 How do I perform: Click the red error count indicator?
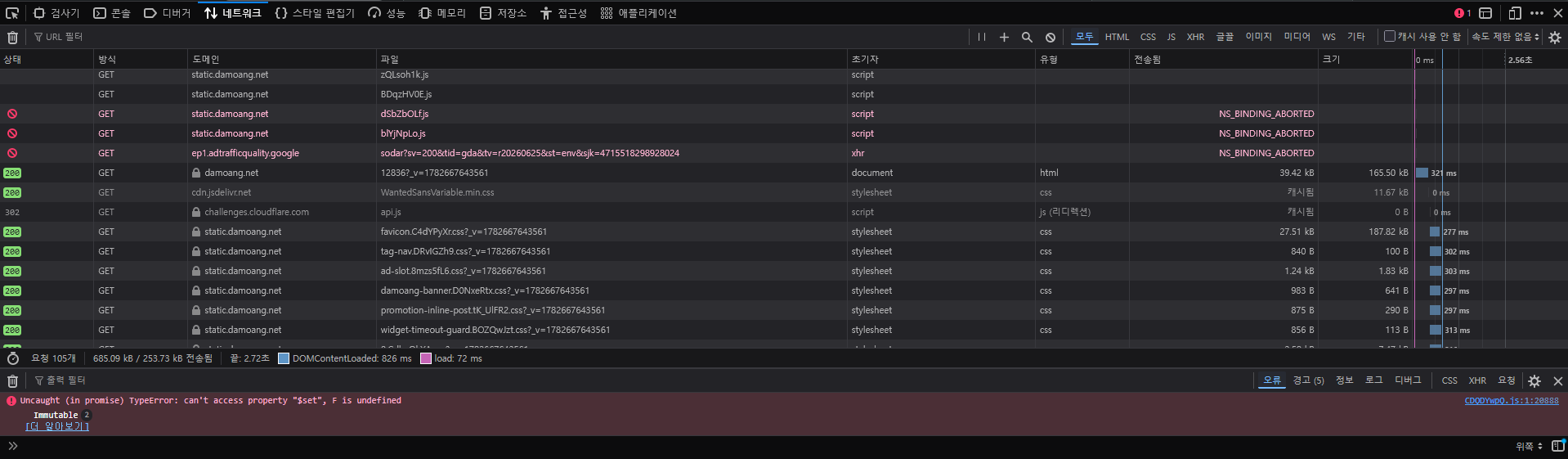click(1463, 13)
